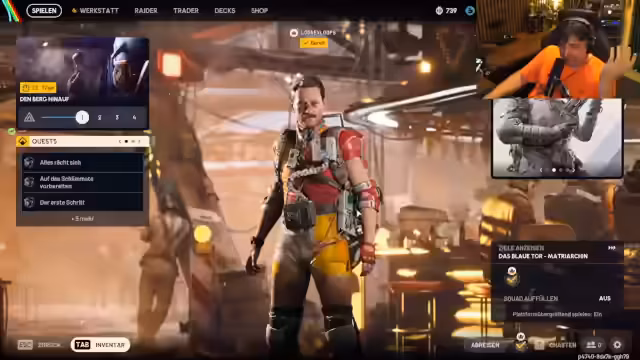Expand the Ziele anzeigen arrow

tap(611, 248)
